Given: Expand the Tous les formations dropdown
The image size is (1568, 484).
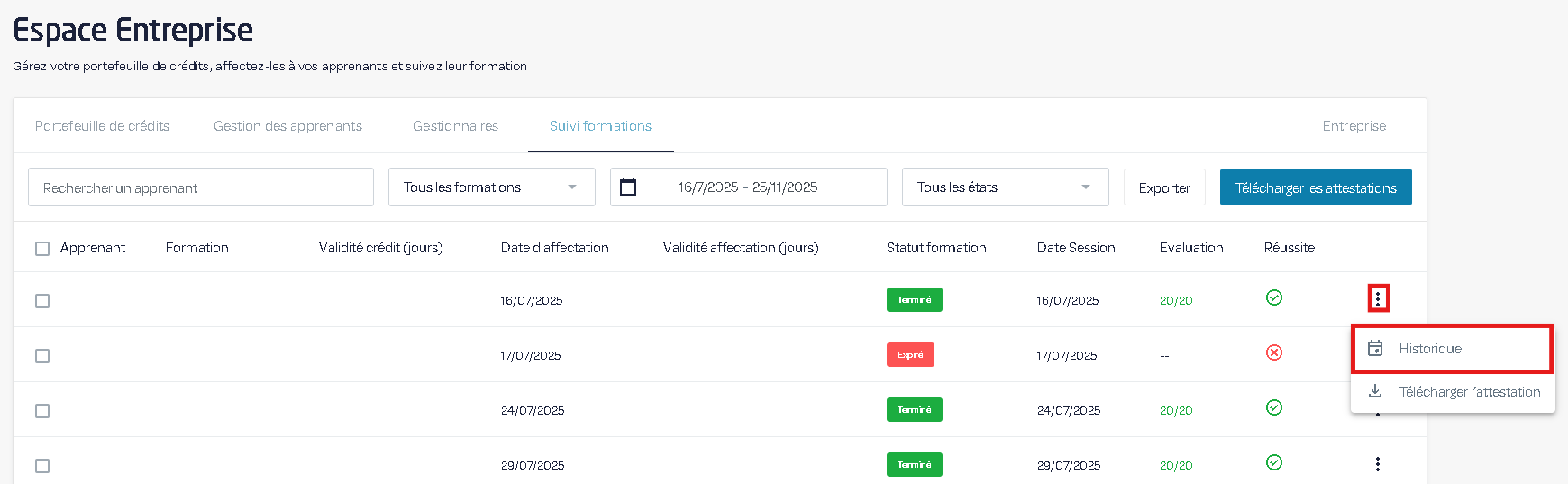Looking at the screenshot, I should 491,187.
